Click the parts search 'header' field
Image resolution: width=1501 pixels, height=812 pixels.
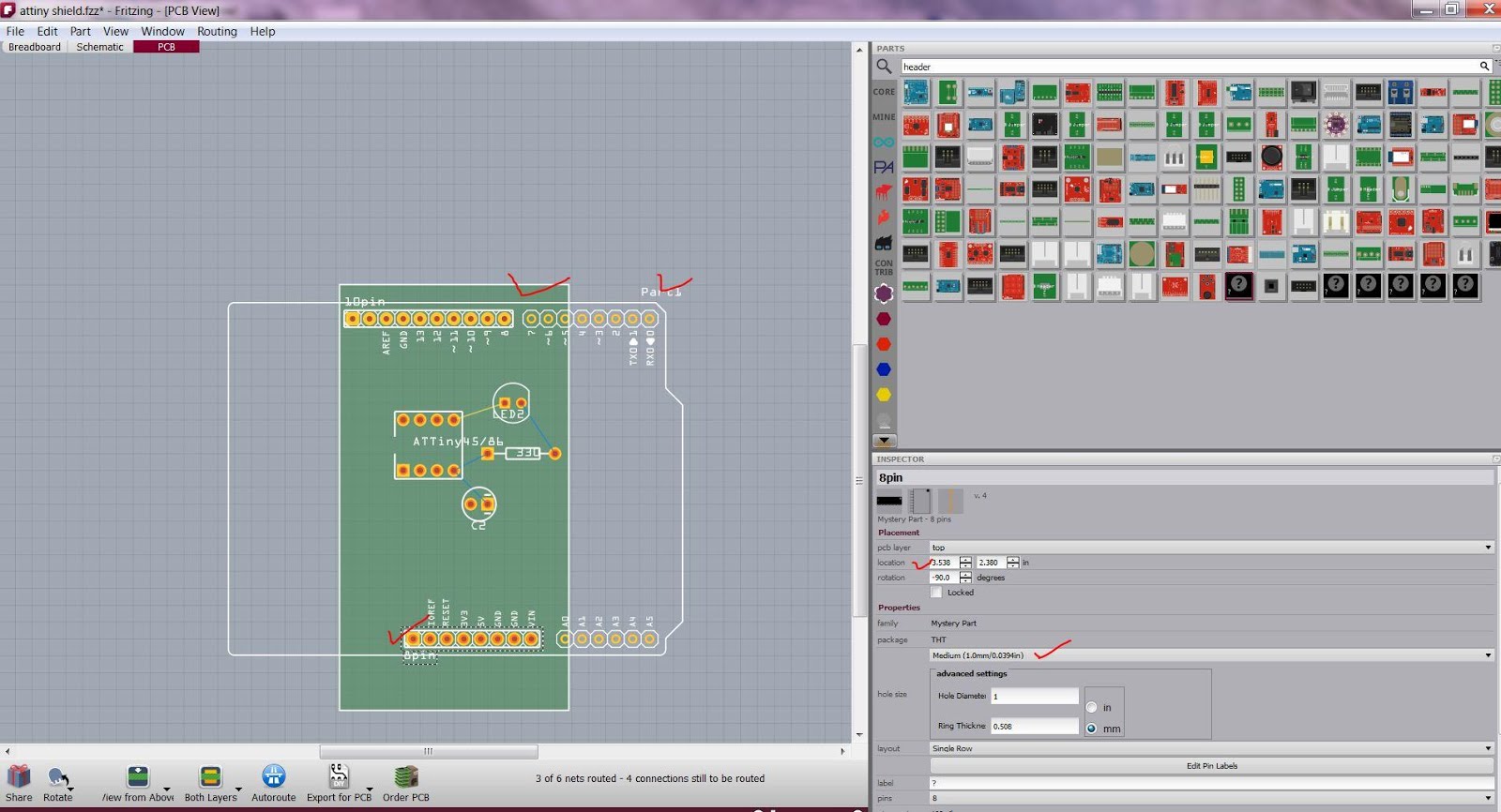point(1189,67)
